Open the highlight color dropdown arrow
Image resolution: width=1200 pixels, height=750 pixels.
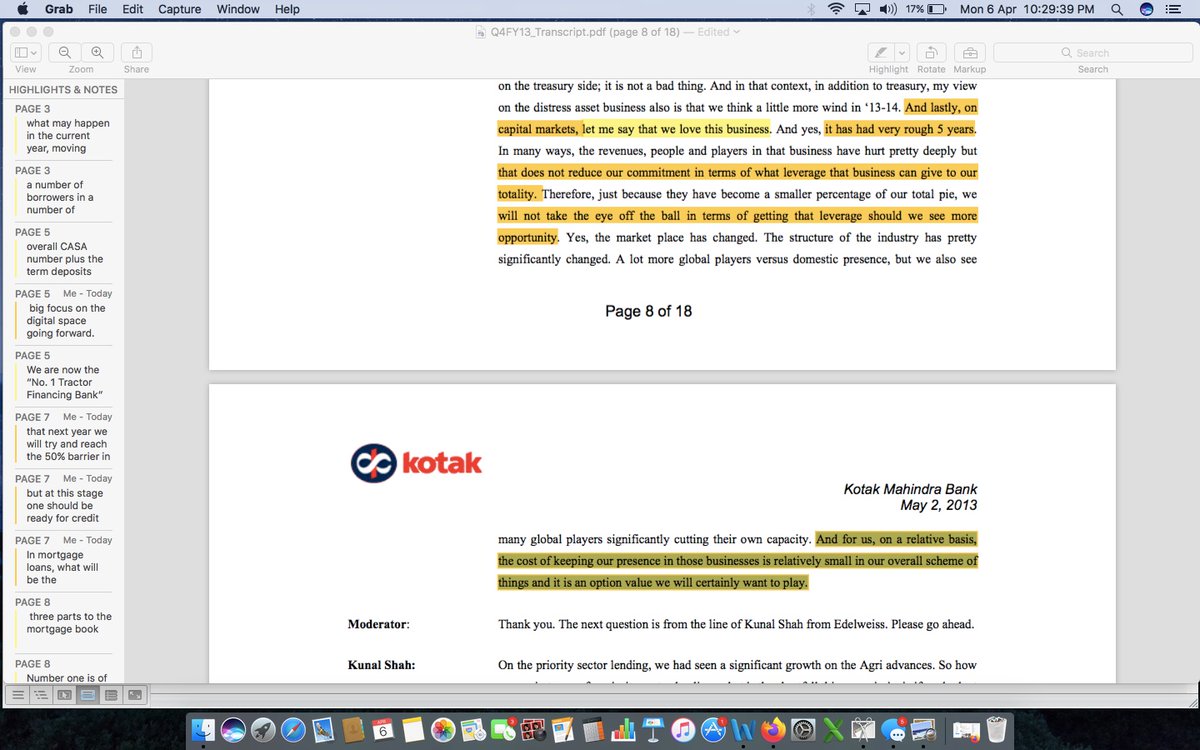pos(902,53)
